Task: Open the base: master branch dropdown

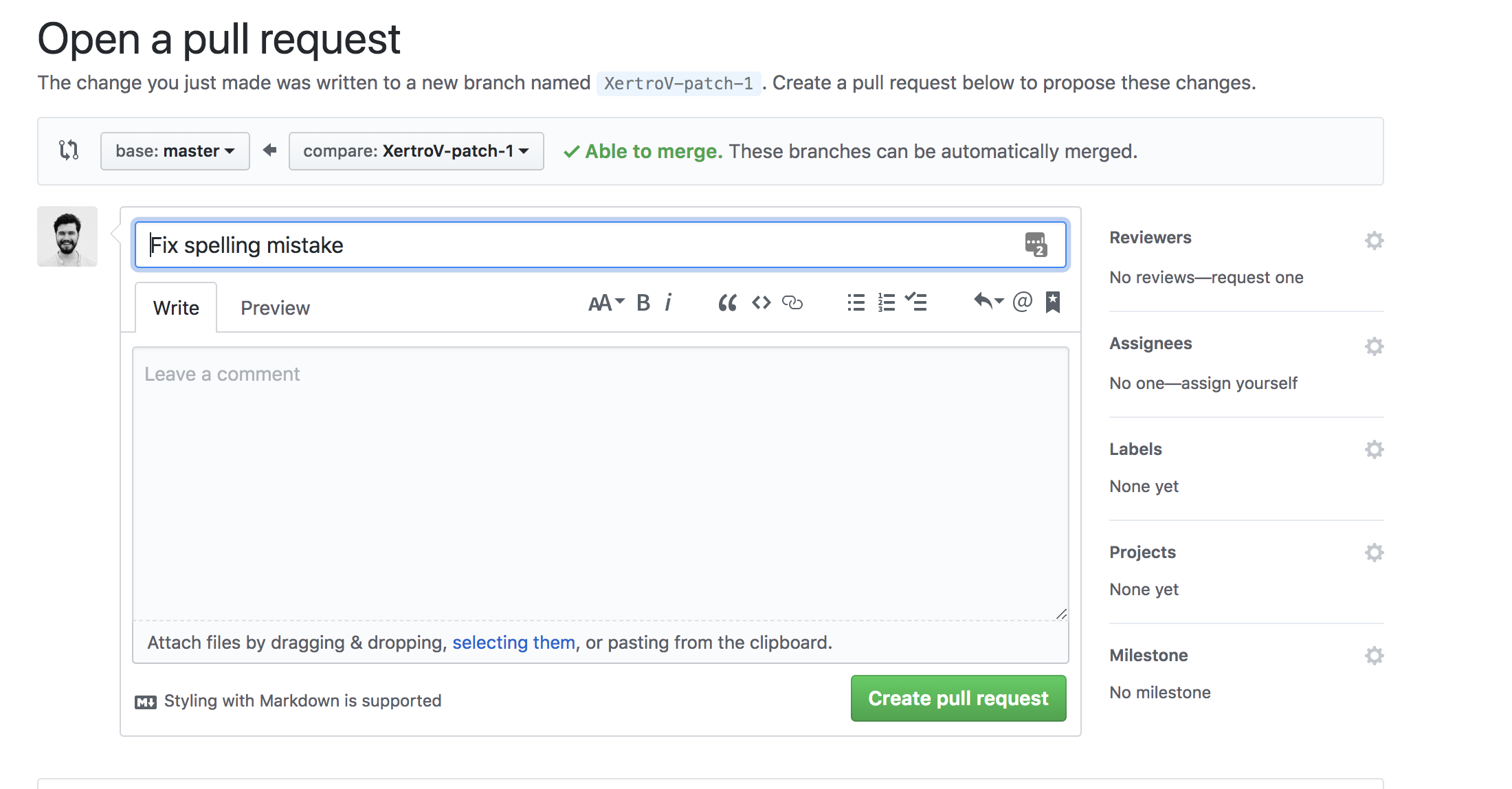Action: [175, 151]
